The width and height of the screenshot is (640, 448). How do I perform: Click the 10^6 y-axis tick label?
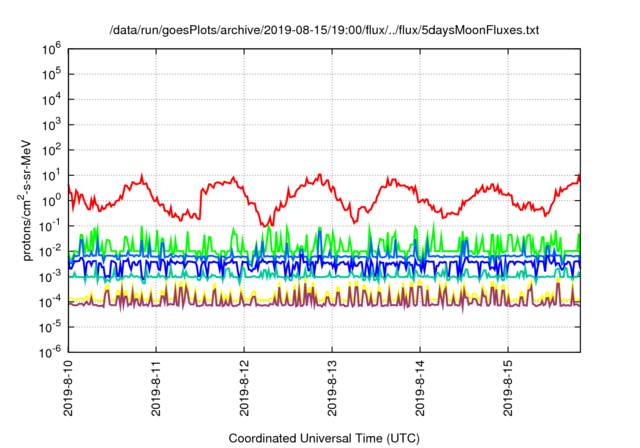pyautogui.click(x=51, y=49)
